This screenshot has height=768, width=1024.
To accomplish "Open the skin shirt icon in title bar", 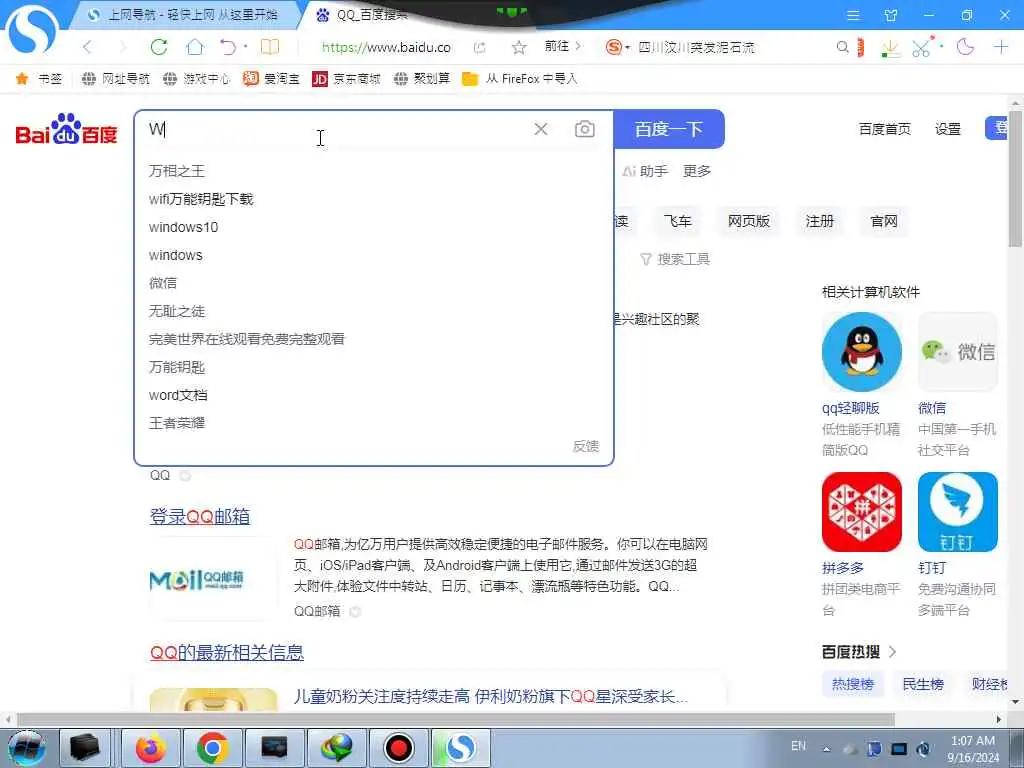I will tap(891, 15).
